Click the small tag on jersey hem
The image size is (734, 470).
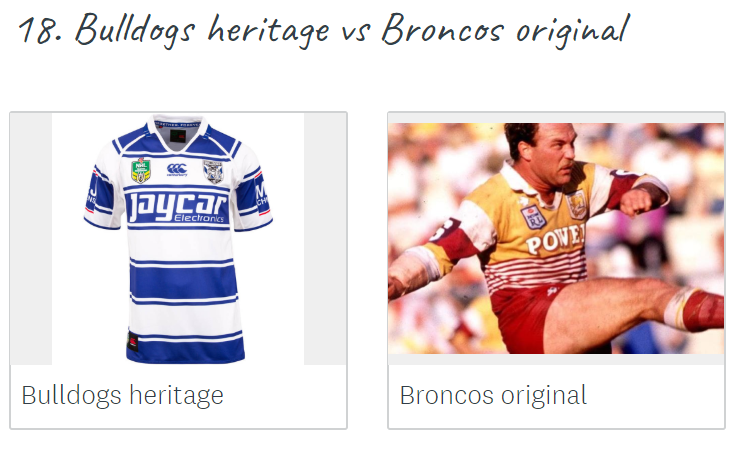(x=133, y=341)
